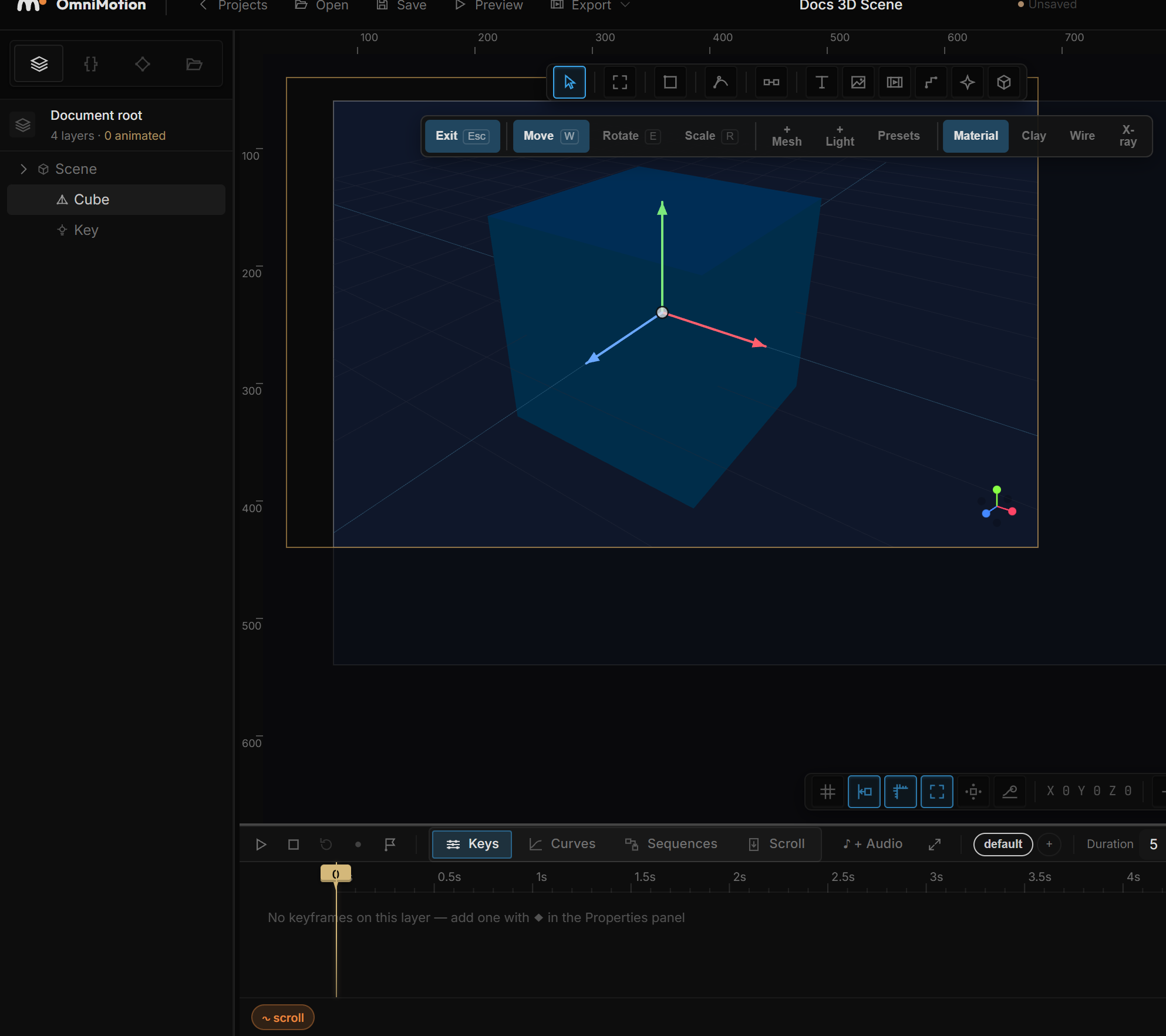Toggle the rulers icon
The image size is (1166, 1036).
[900, 792]
